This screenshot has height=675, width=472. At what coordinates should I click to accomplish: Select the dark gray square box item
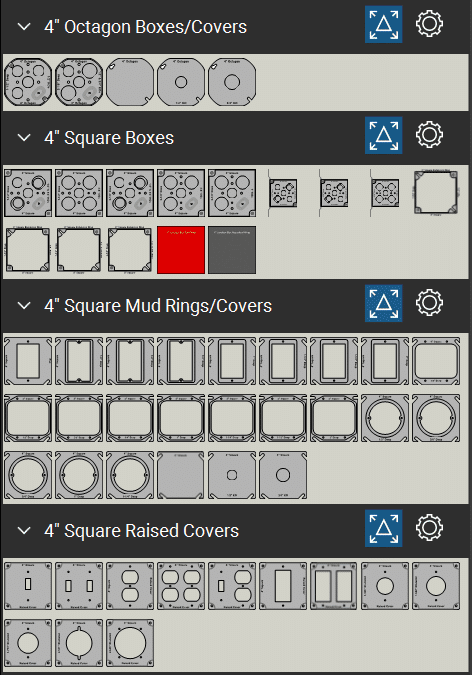pos(232,250)
